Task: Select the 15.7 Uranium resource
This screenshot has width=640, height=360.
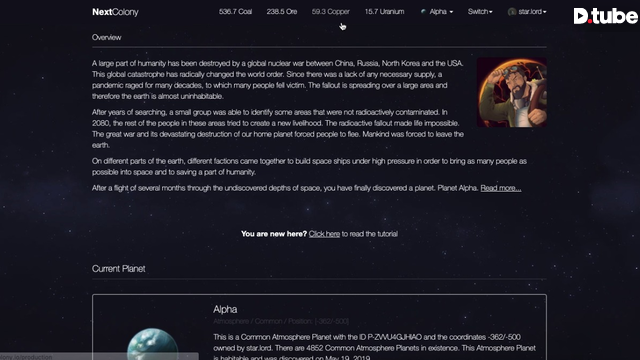Action: coord(384,11)
